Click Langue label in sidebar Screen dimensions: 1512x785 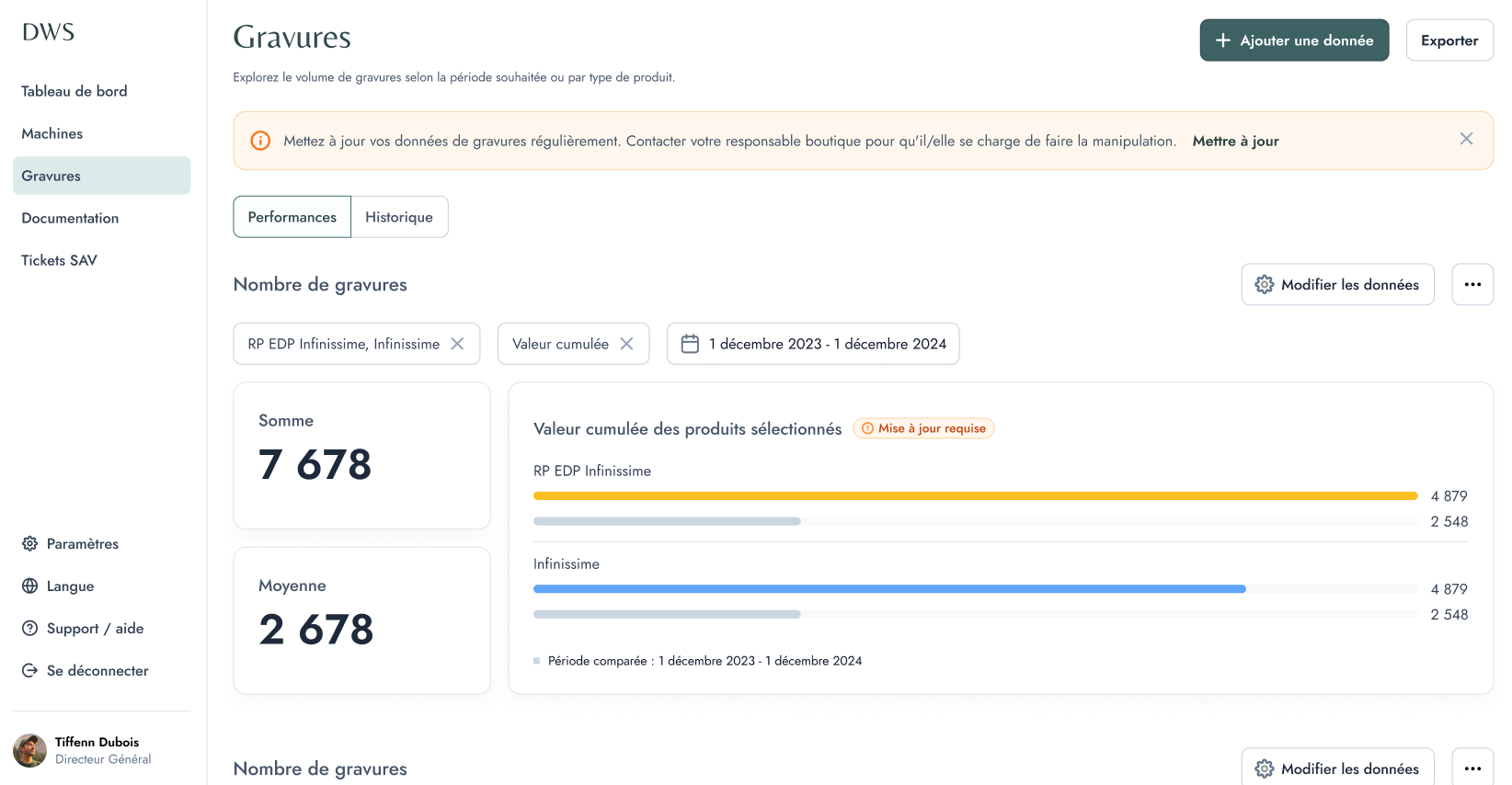coord(70,586)
